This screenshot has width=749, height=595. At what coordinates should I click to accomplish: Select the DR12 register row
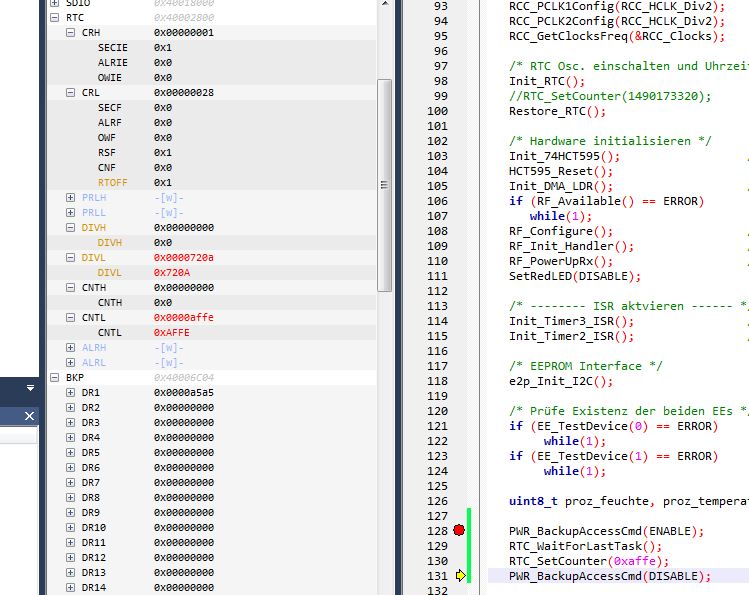(212, 558)
